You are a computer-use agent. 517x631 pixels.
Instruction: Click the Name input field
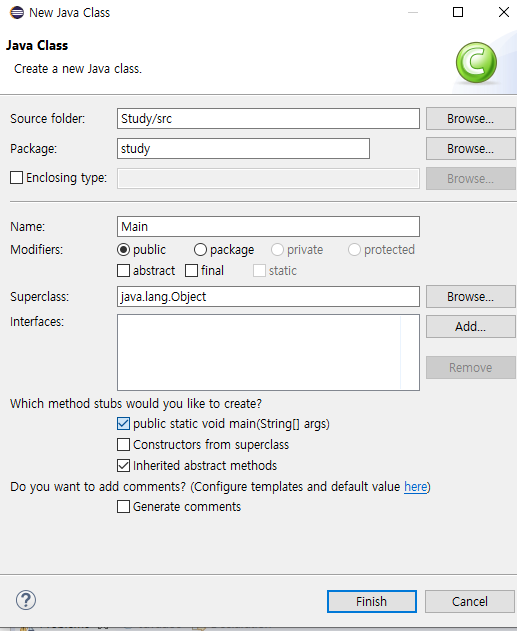pos(268,227)
